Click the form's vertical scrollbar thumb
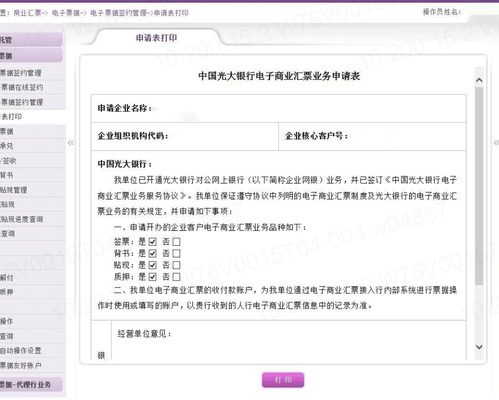The image size is (499, 400). [479, 186]
